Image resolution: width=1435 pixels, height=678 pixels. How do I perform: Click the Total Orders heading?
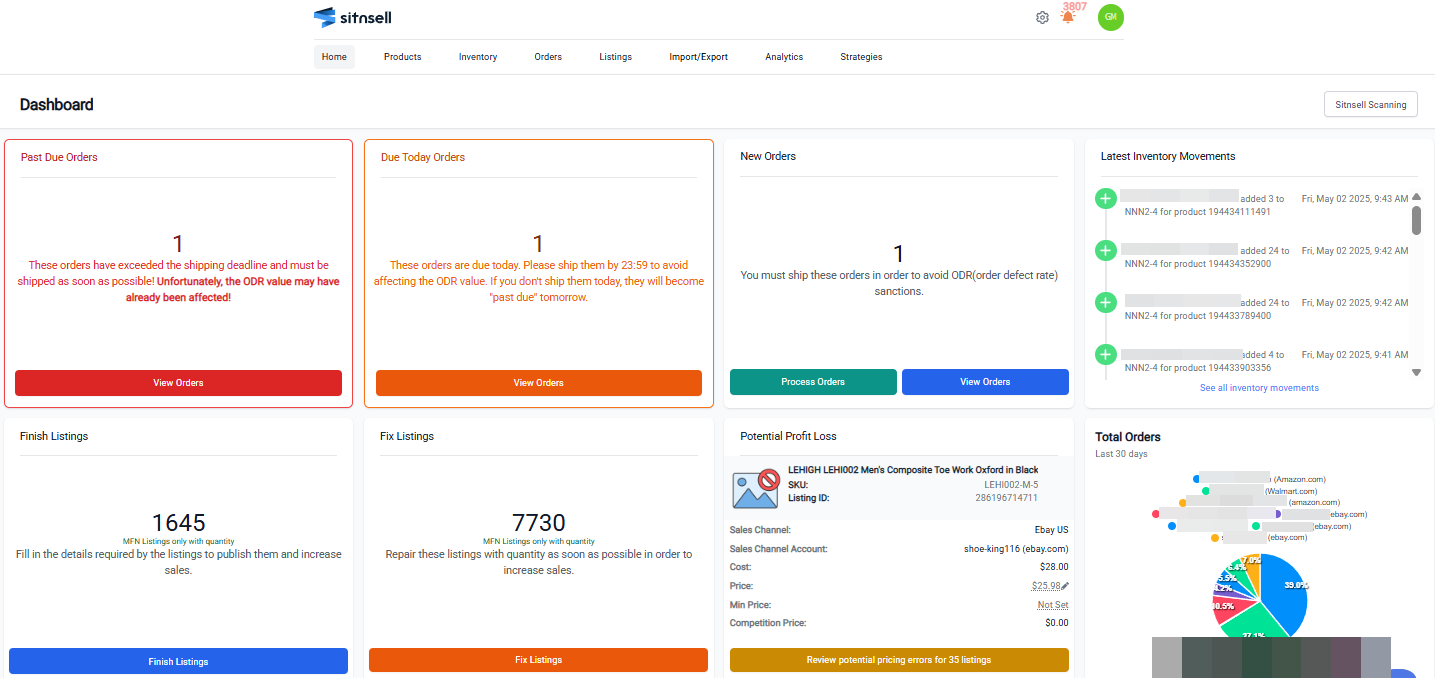(1128, 437)
